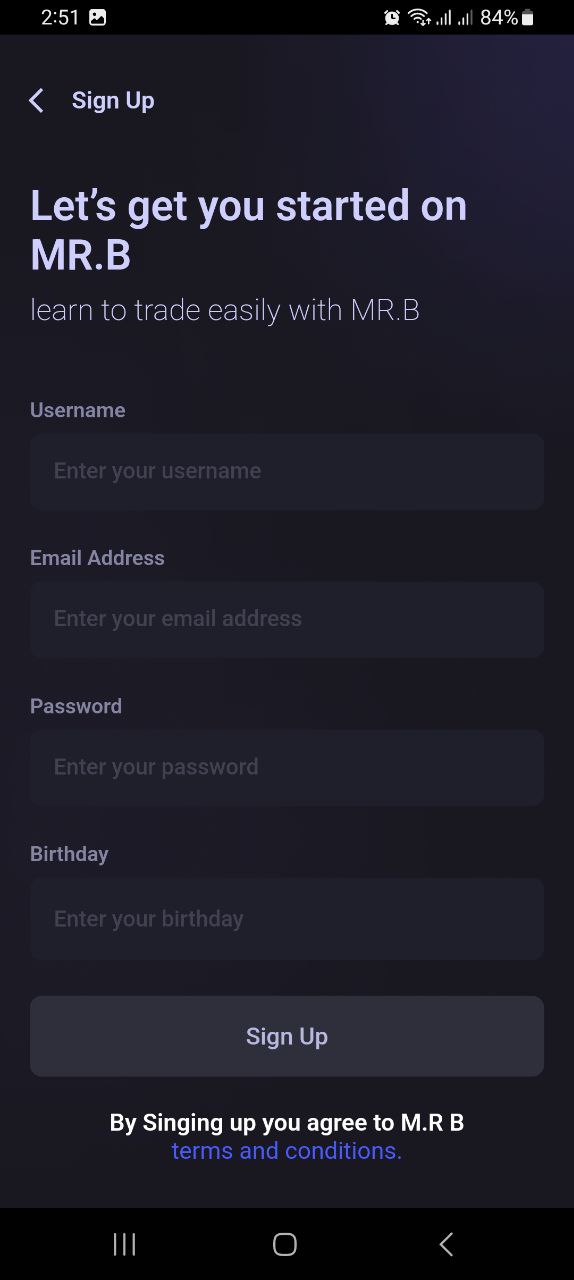Tap the back chevron beside Sign Up
Screen dimensions: 574x1280
tap(36, 100)
